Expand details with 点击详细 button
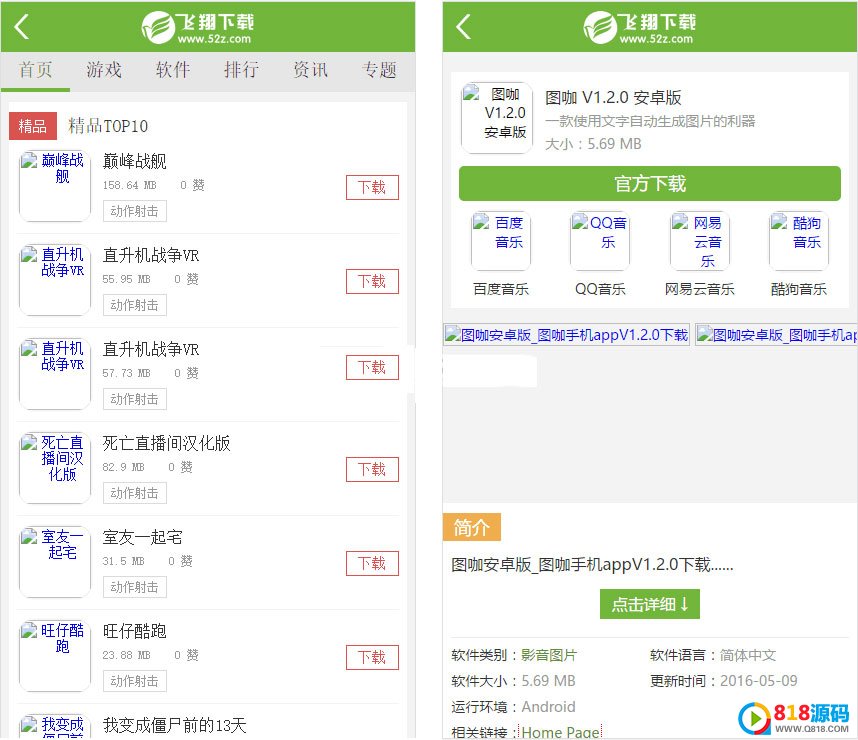Screen dimensions: 858x740 coord(650,604)
